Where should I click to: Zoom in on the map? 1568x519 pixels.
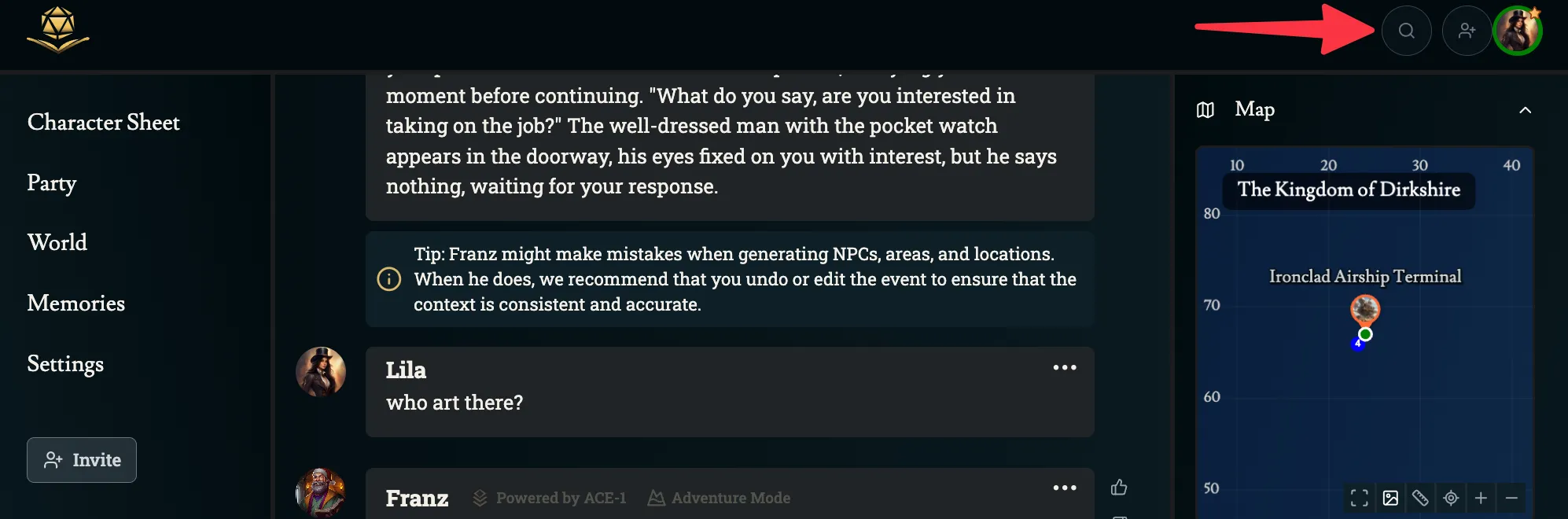(1481, 498)
